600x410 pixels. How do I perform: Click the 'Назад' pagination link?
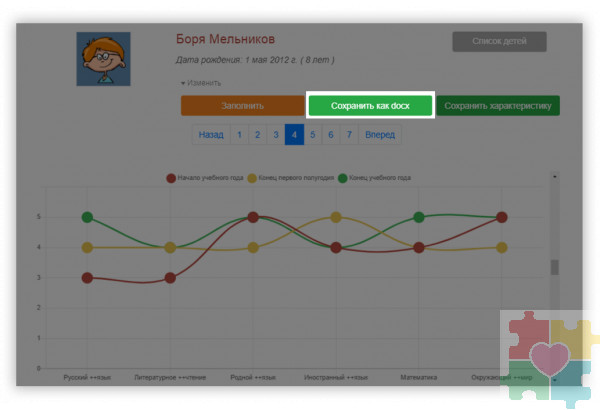click(x=210, y=134)
